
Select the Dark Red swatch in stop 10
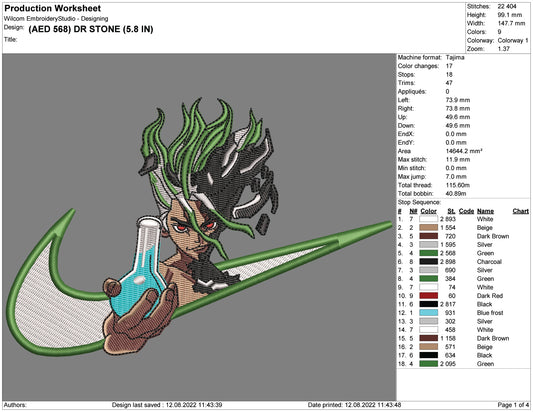[x=428, y=296]
